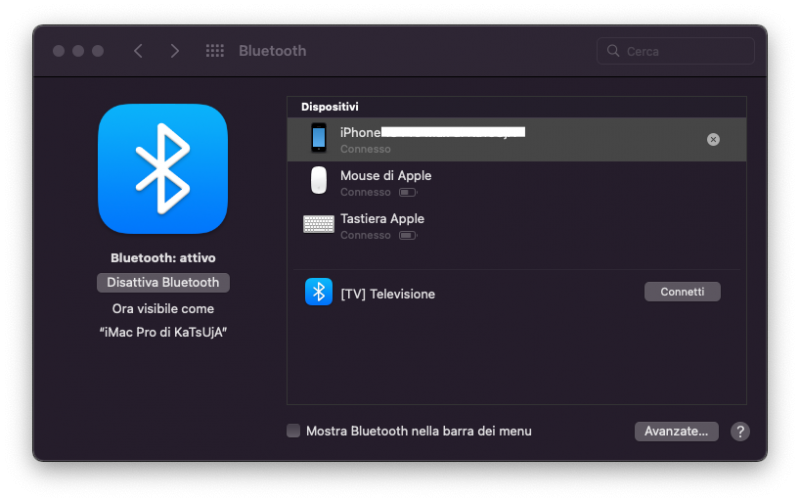Open Avanzate... options

click(677, 432)
